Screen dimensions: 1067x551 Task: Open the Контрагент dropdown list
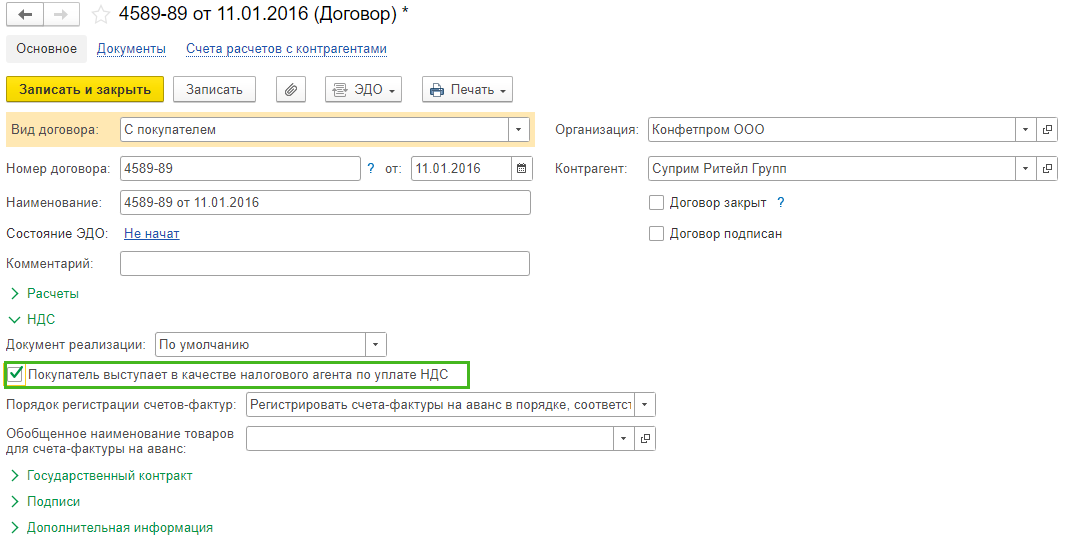[x=1025, y=169]
